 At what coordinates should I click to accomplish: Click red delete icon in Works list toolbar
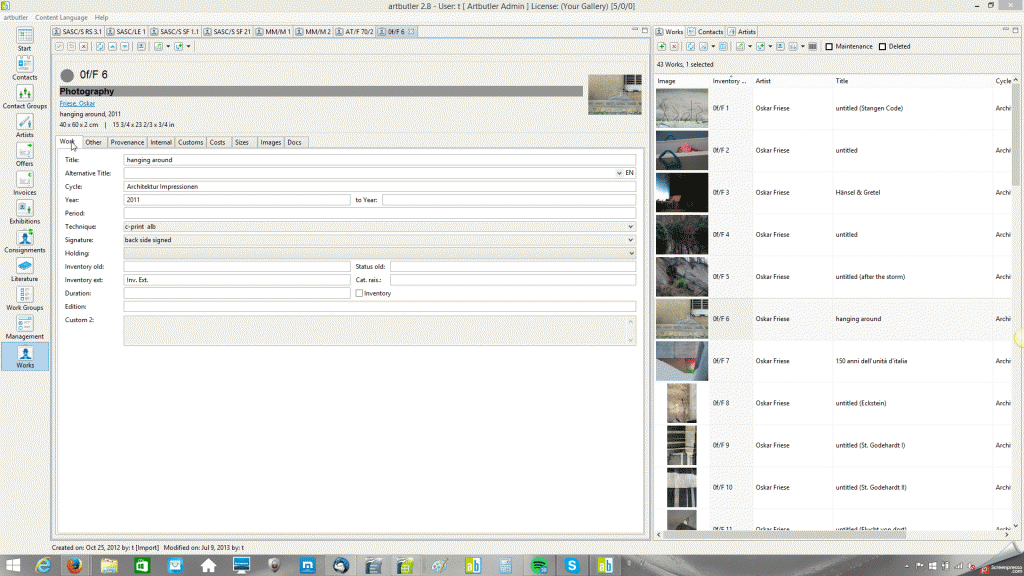click(x=674, y=46)
